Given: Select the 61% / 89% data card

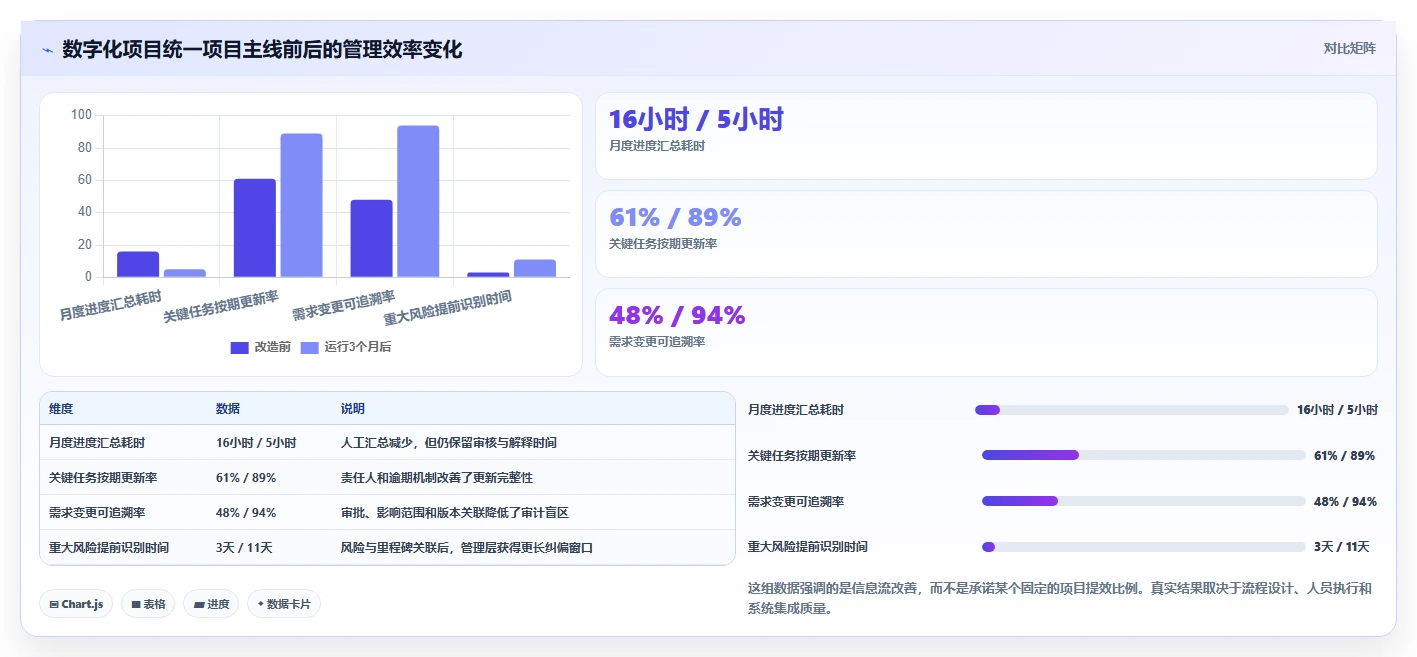Looking at the screenshot, I should click(986, 234).
